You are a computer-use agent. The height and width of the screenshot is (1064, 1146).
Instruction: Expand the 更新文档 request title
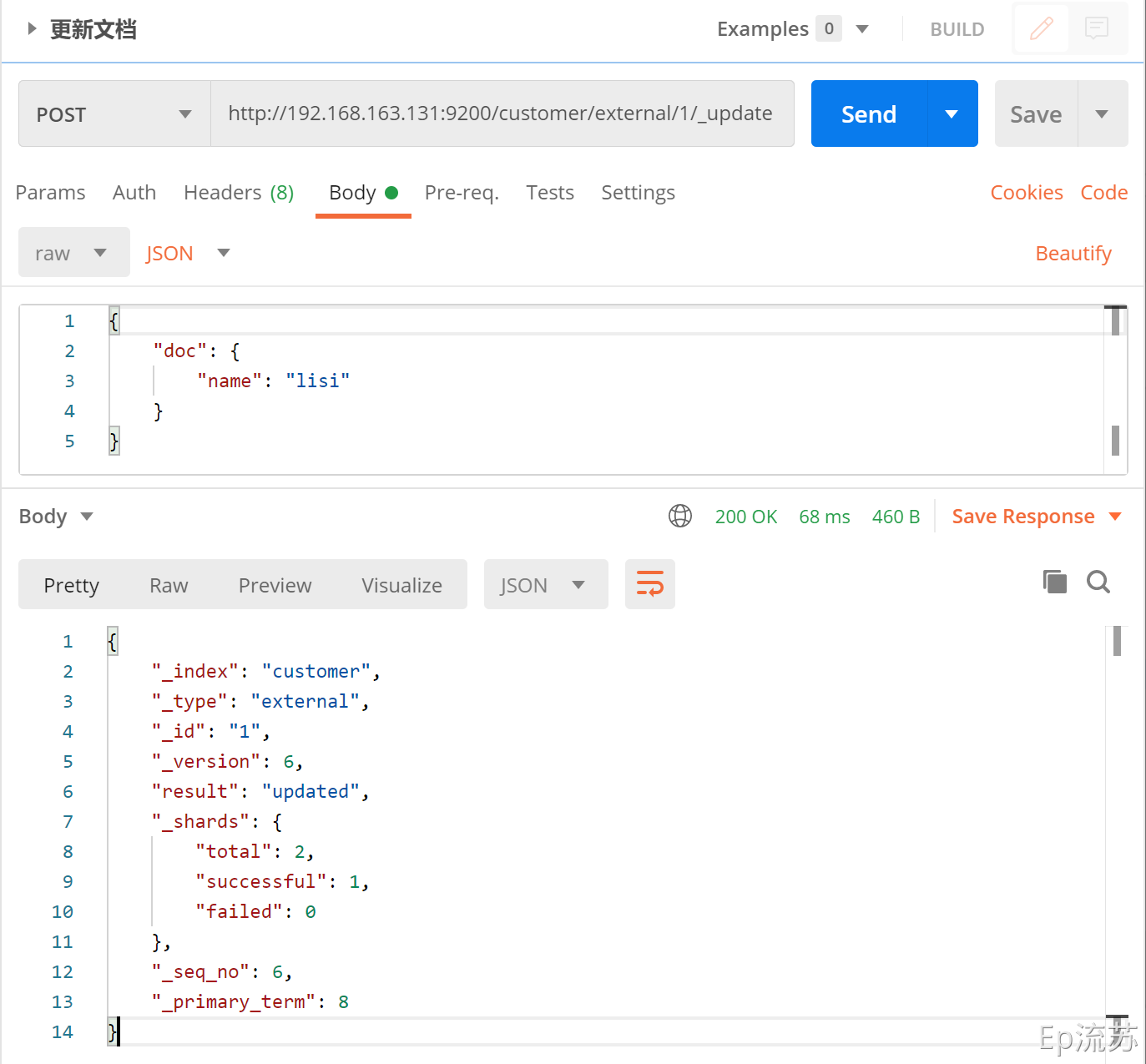(x=33, y=29)
